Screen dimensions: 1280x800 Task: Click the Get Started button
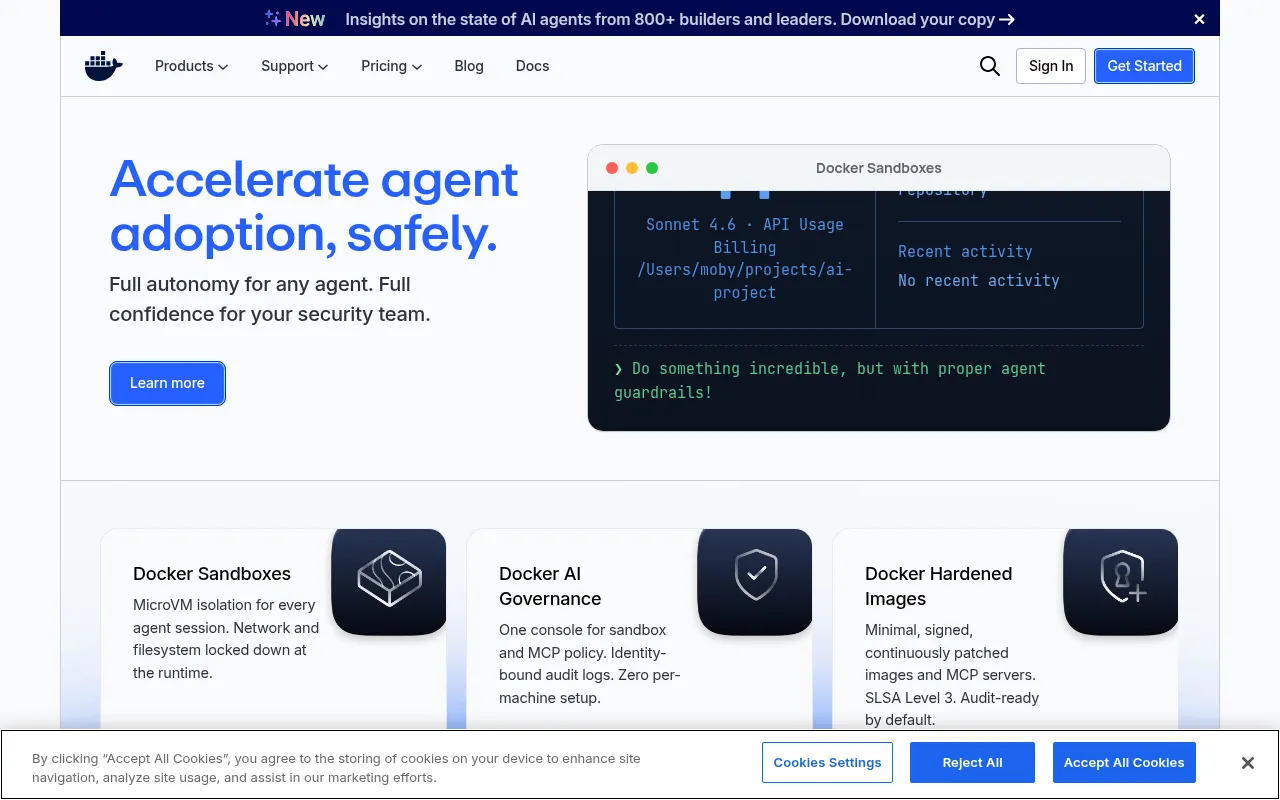pos(1144,66)
